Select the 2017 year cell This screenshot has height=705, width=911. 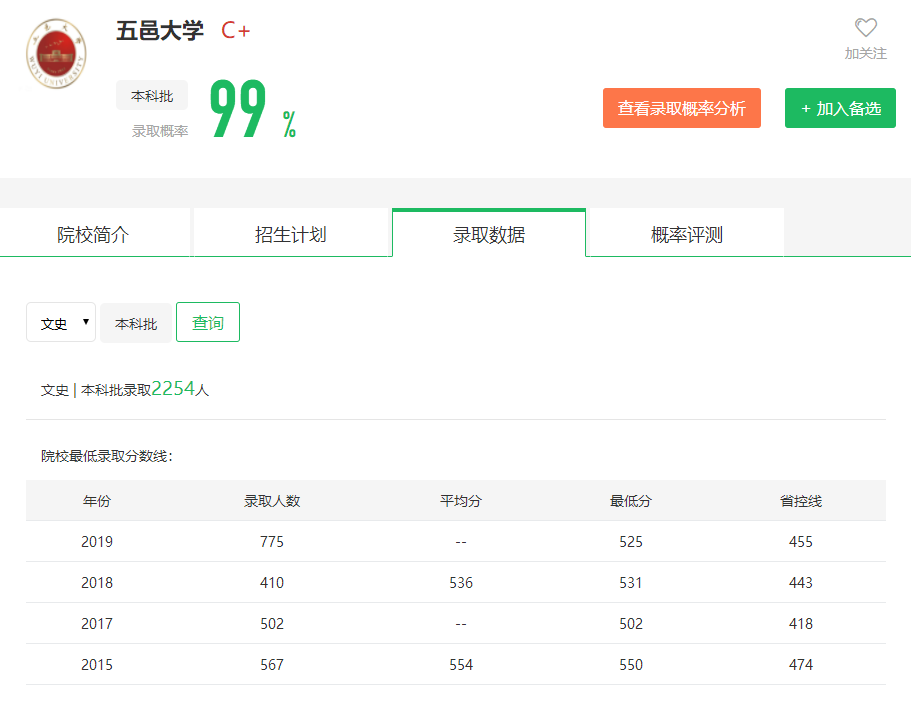point(97,624)
